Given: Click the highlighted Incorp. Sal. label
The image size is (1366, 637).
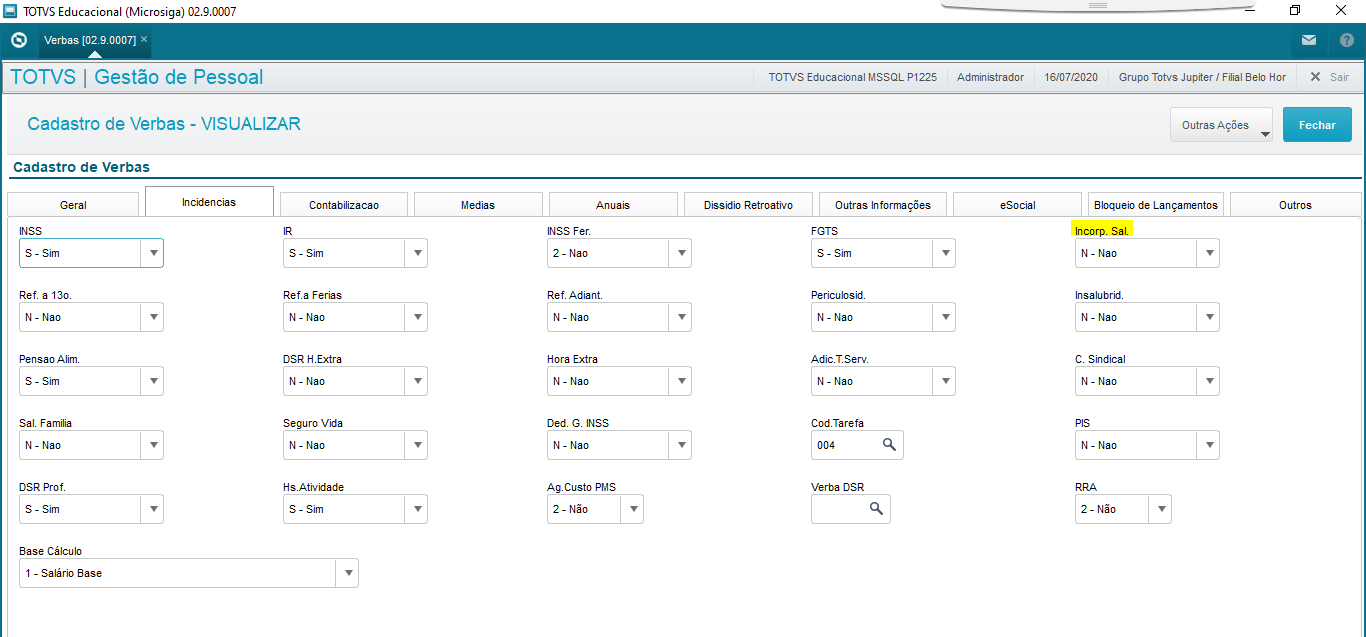Looking at the screenshot, I should tap(1103, 230).
